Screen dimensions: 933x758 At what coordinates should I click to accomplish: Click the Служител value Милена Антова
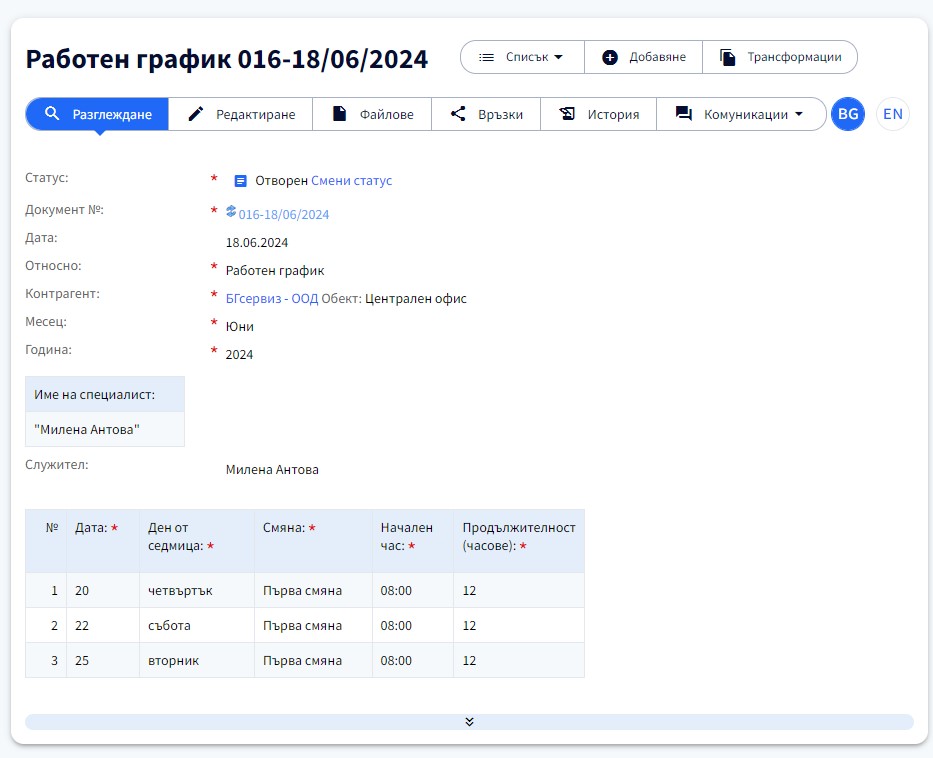(272, 470)
